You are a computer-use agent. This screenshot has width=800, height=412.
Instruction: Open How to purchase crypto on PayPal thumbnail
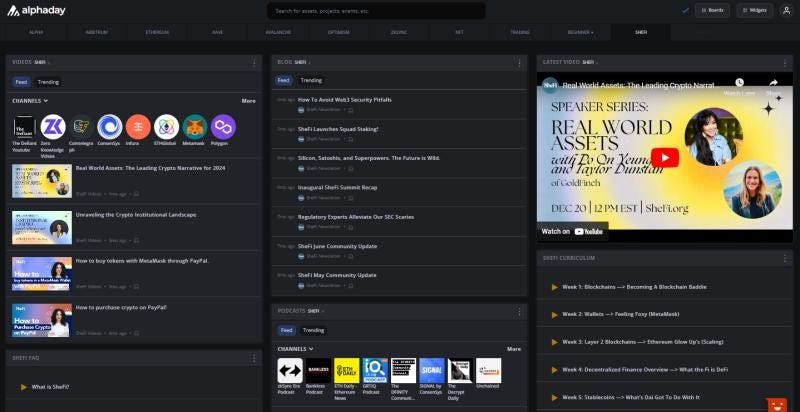point(42,321)
